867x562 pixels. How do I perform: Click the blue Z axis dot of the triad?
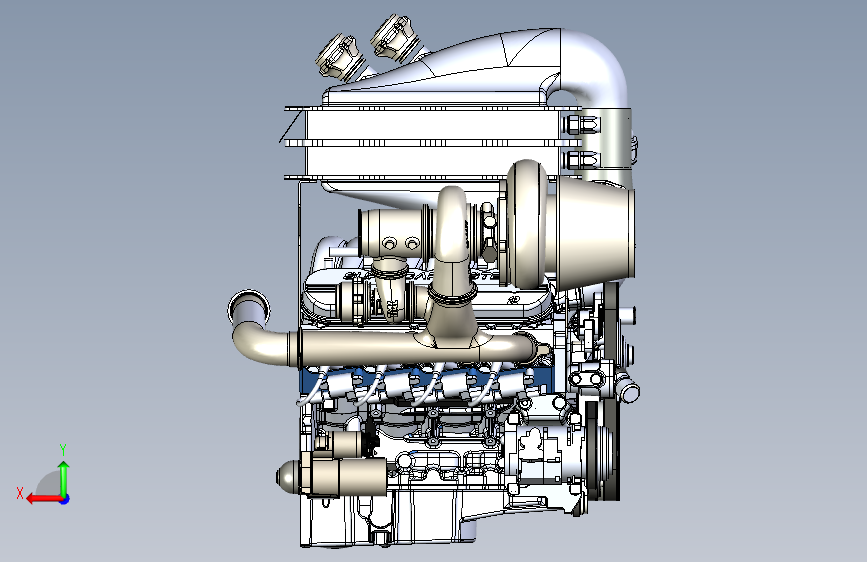[x=65, y=499]
